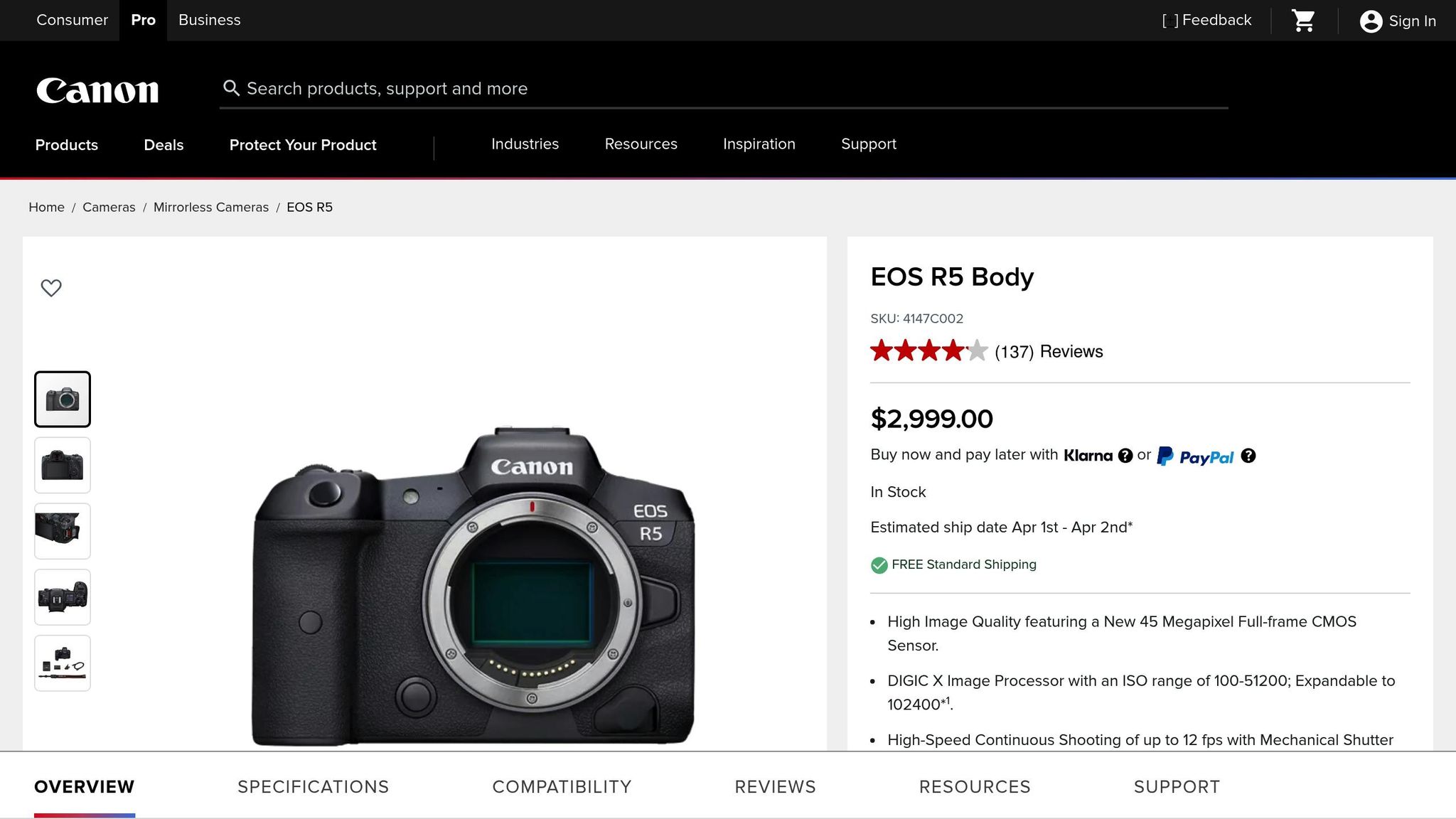Select fifth box-contents thumbnail
This screenshot has width=1456, height=819.
63,663
